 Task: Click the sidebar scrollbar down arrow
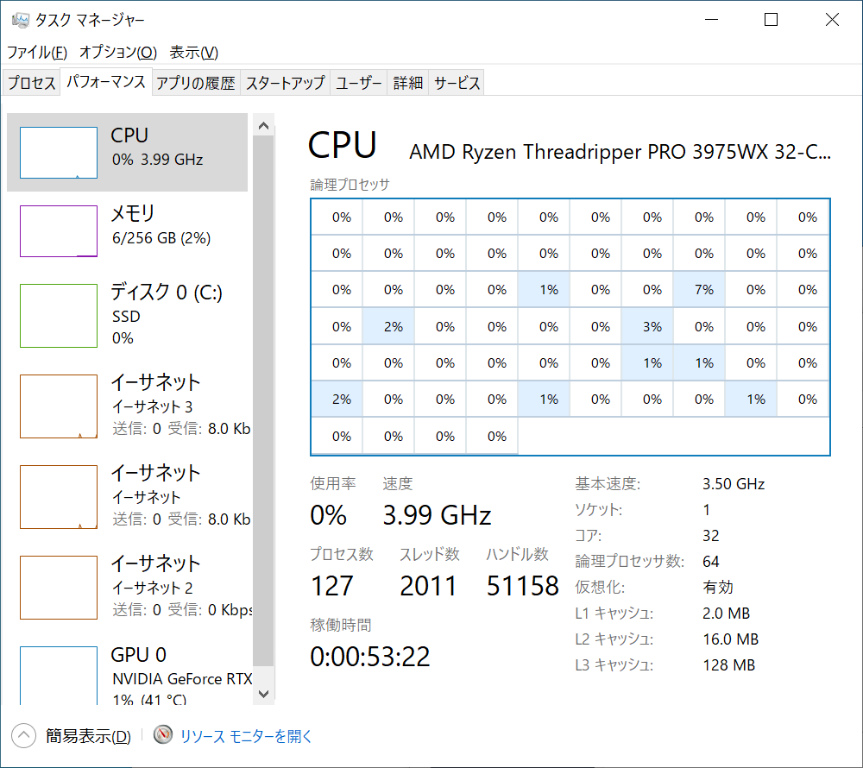pyautogui.click(x=264, y=694)
